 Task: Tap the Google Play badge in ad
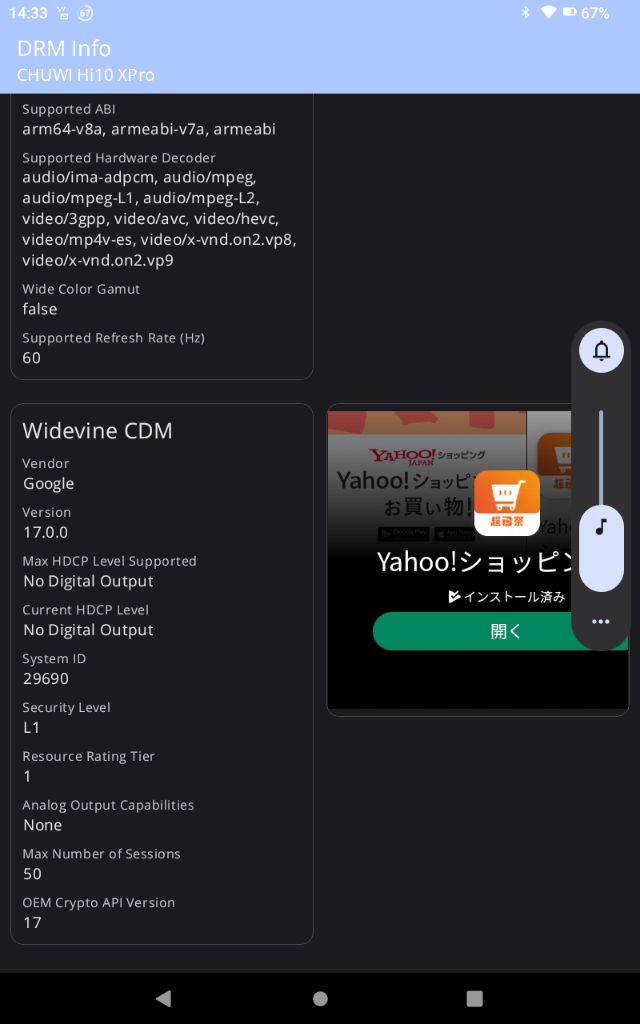coord(404,534)
